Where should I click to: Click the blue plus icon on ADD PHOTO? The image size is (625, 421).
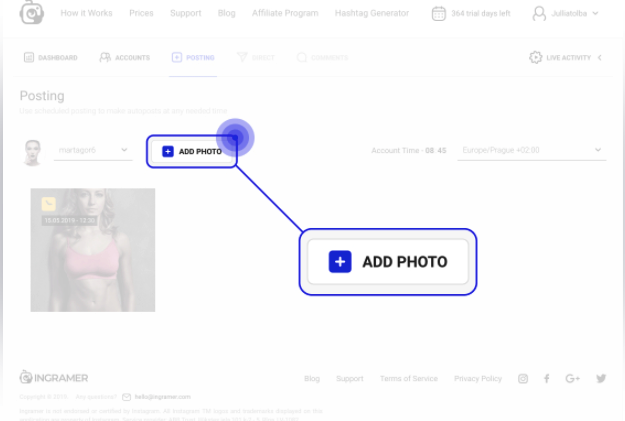click(168, 151)
